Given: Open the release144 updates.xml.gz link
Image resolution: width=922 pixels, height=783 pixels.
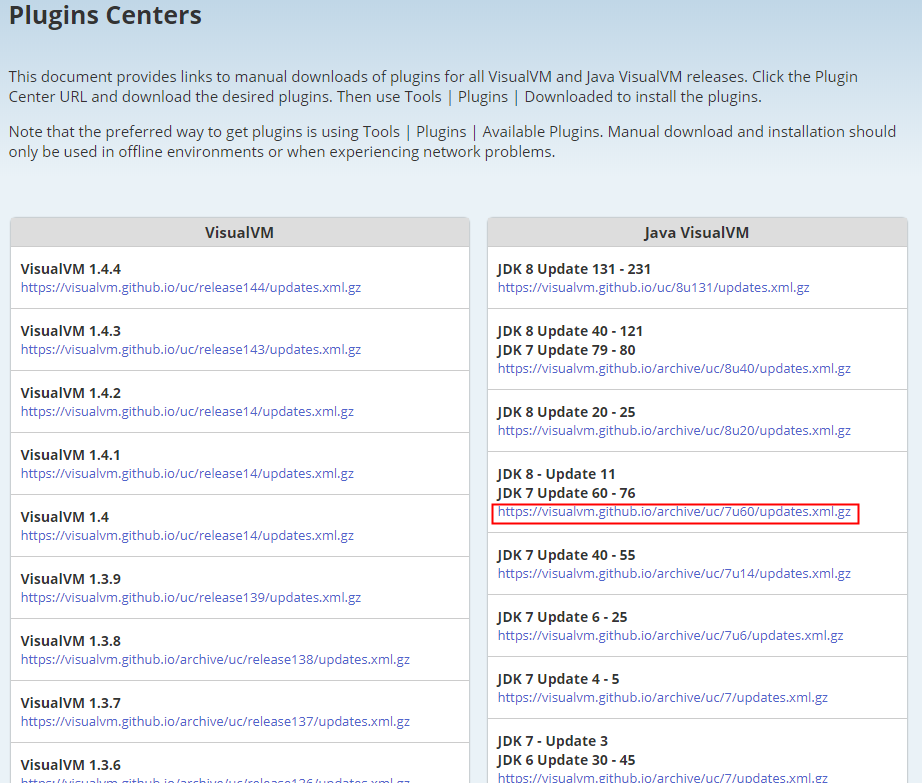Looking at the screenshot, I should (x=191, y=287).
